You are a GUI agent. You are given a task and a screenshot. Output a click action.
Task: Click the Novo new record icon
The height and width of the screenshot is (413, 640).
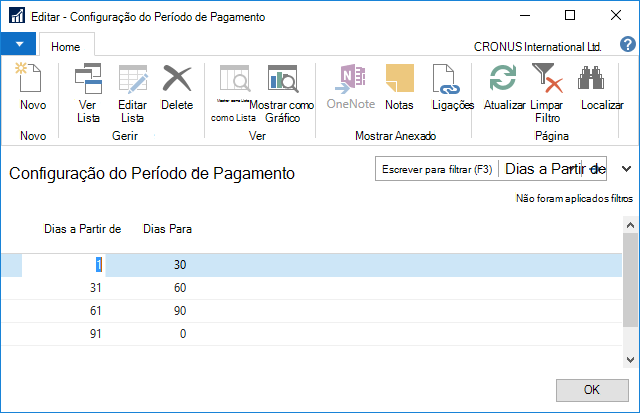(29, 78)
